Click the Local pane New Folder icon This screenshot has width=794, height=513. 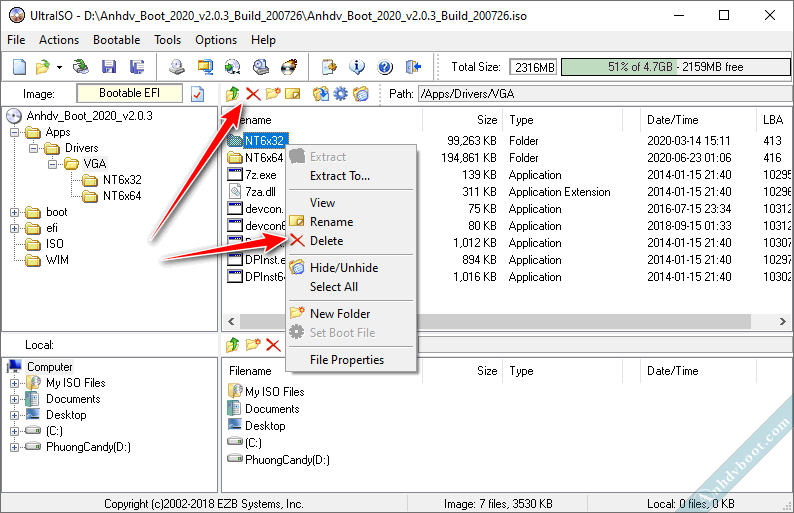coord(253,345)
